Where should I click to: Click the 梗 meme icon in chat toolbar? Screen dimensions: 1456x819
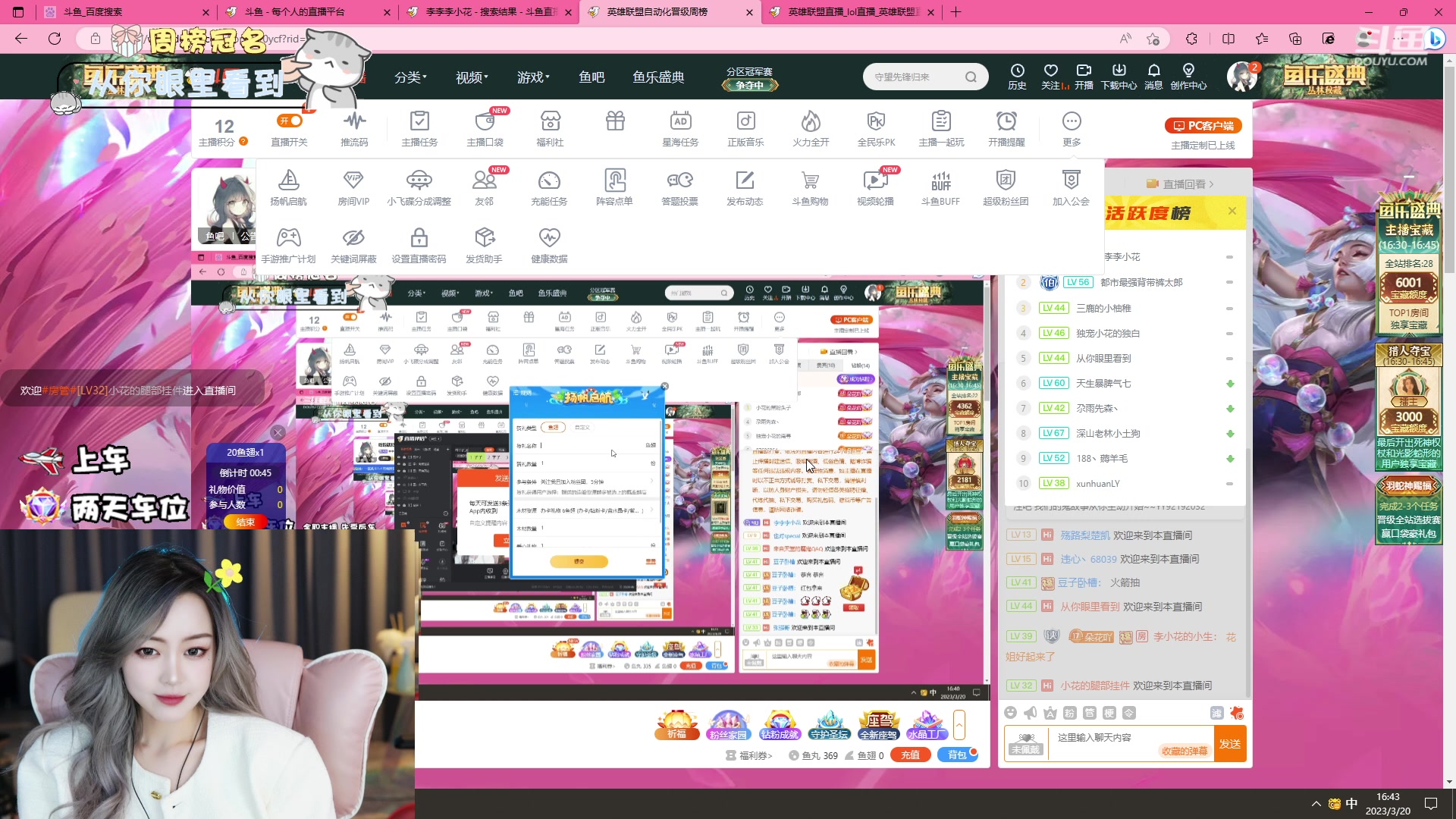(x=1109, y=713)
